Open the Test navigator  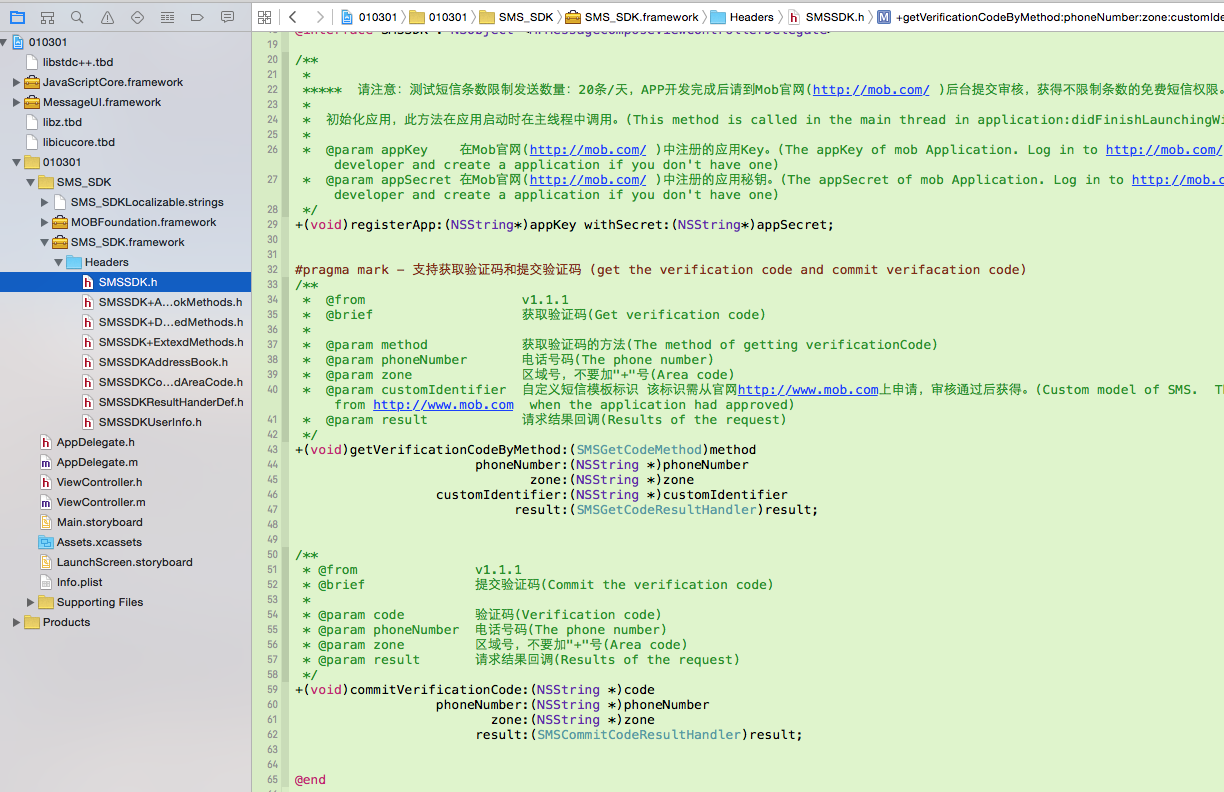coord(137,17)
